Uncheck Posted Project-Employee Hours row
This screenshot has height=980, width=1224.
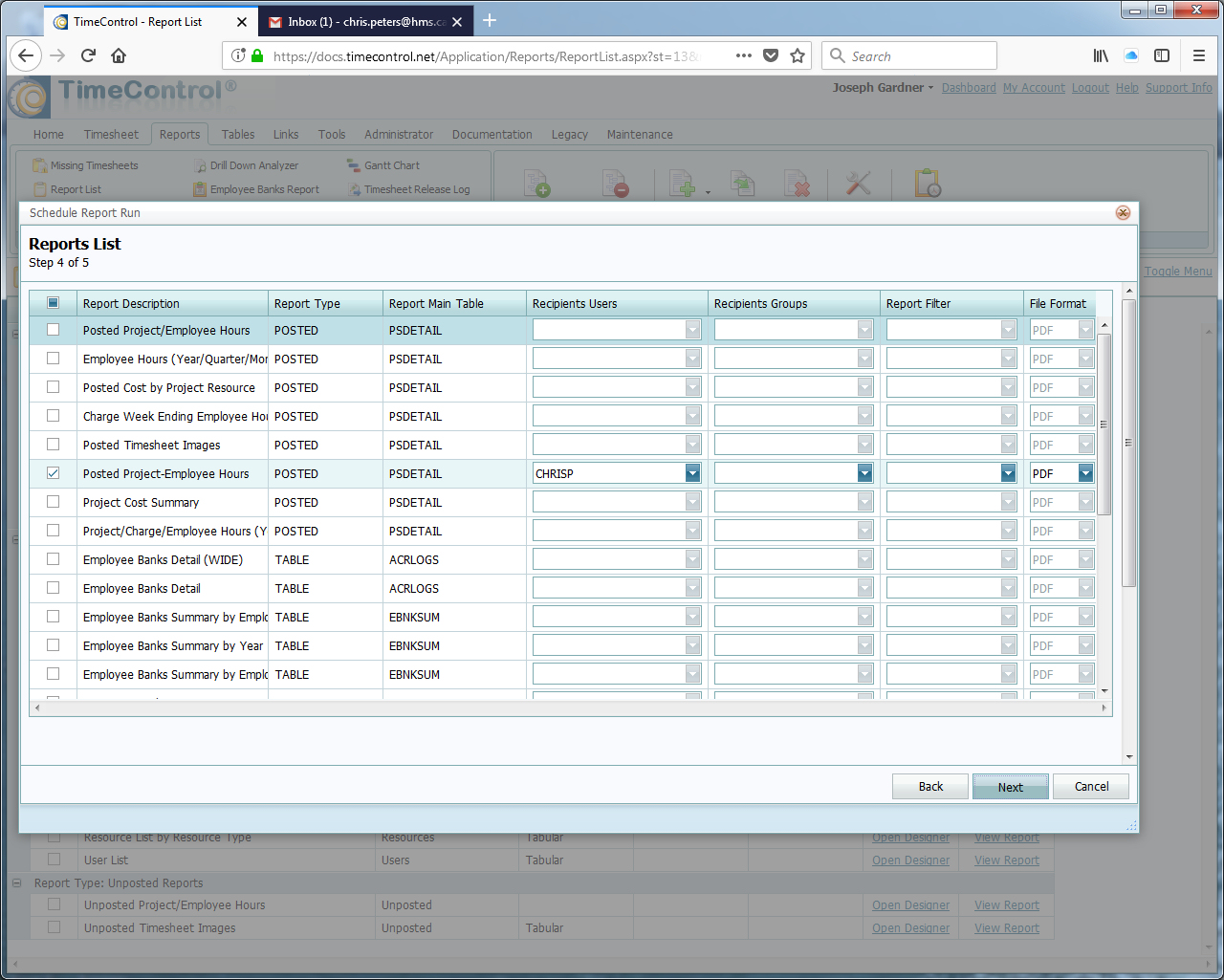coord(54,473)
